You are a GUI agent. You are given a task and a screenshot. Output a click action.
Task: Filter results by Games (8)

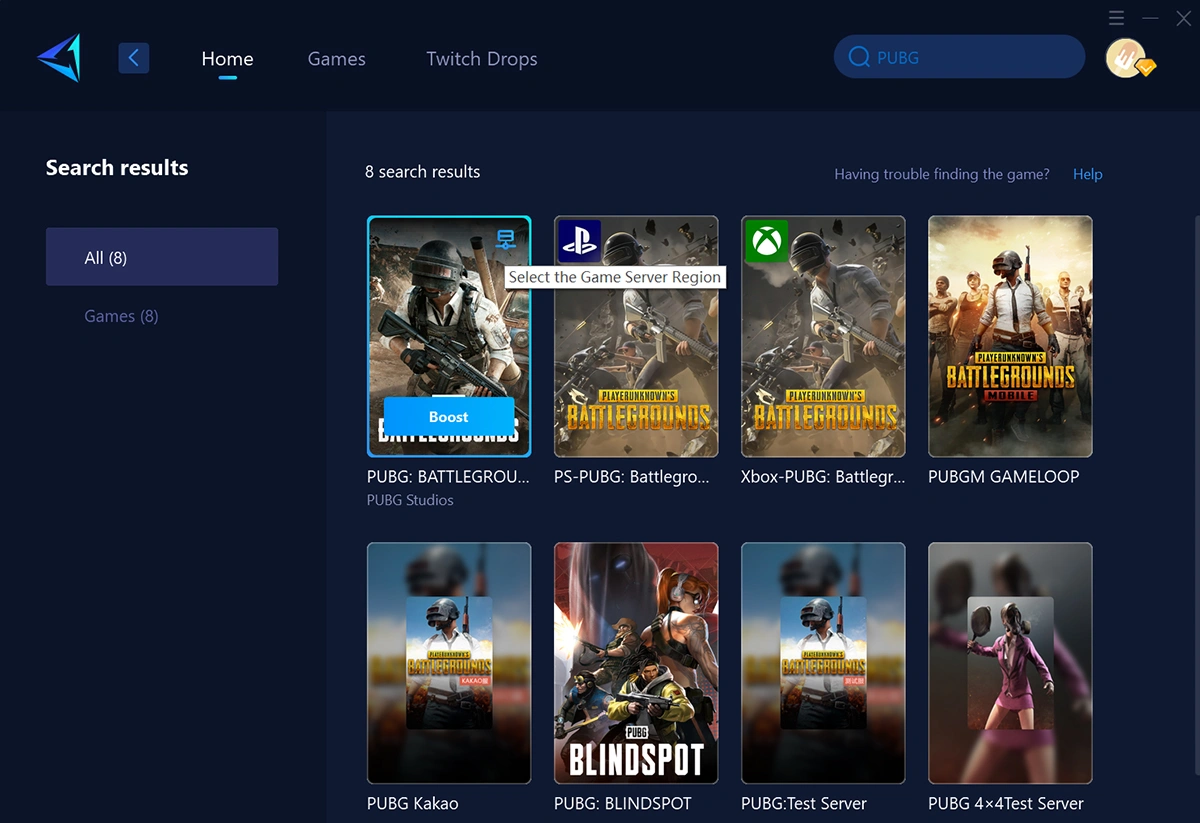coord(121,316)
